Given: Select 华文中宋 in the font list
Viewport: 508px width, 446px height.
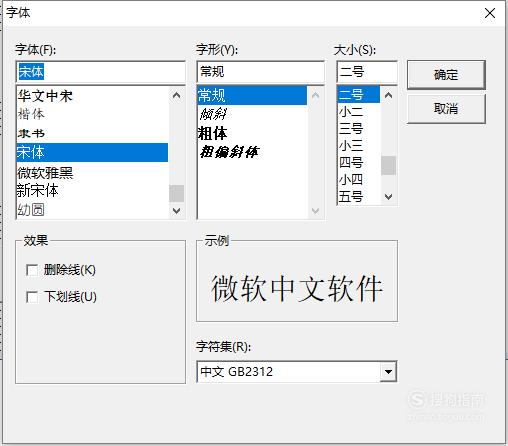Looking at the screenshot, I should [92, 96].
